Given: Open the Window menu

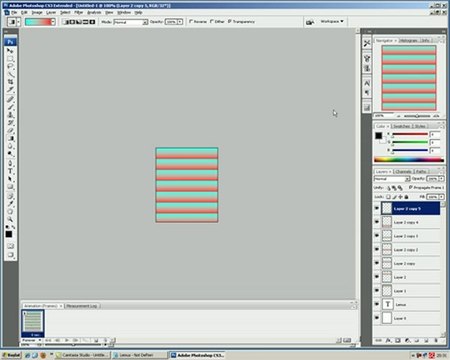Looking at the screenshot, I should 124,12.
